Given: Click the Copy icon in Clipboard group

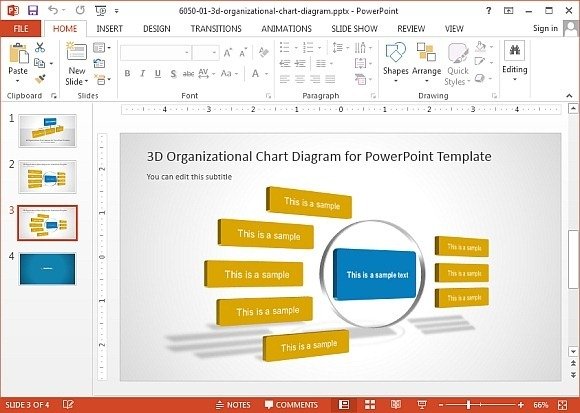Looking at the screenshot, I should (40, 63).
